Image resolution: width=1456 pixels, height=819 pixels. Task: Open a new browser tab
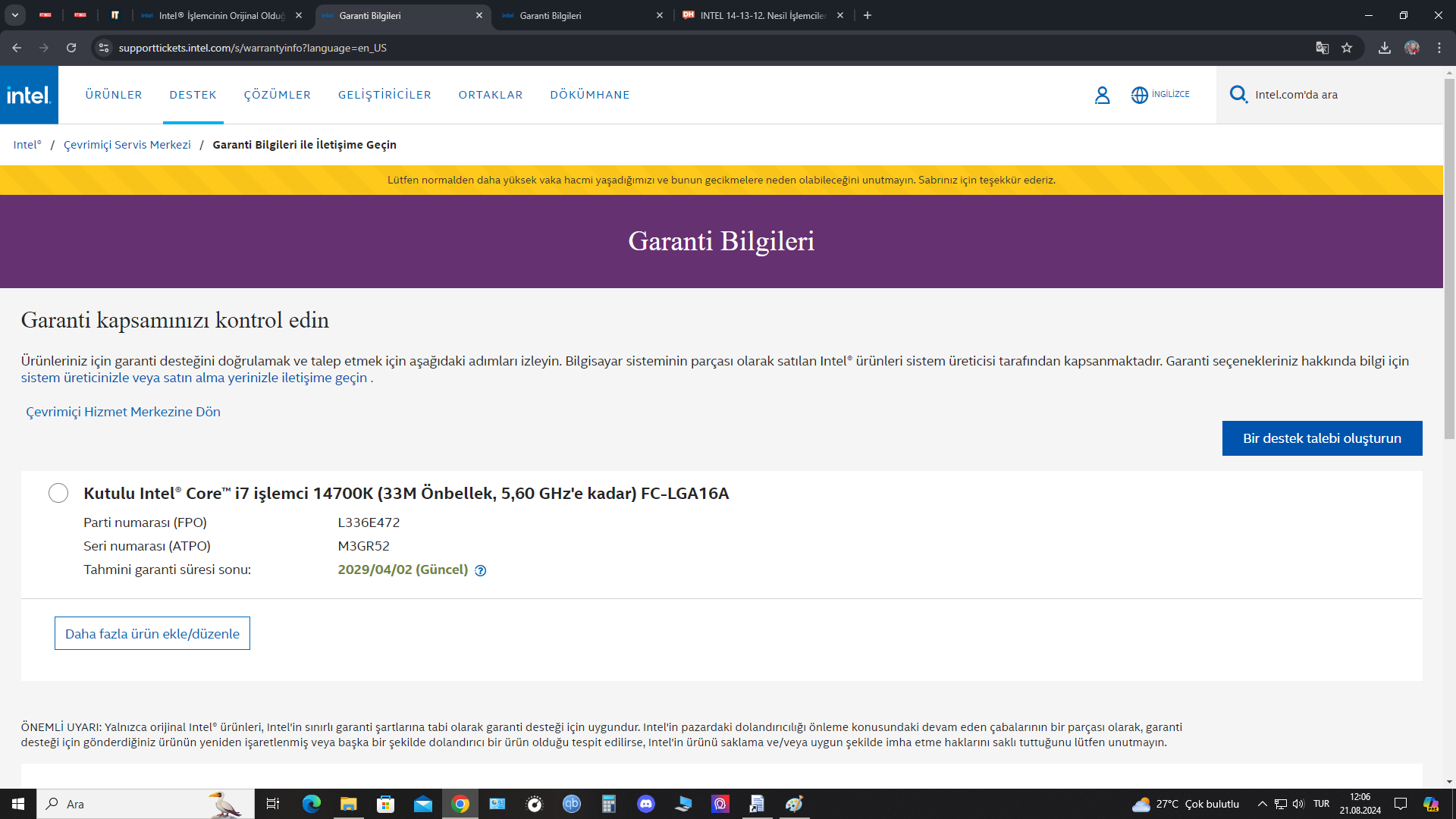coord(868,15)
